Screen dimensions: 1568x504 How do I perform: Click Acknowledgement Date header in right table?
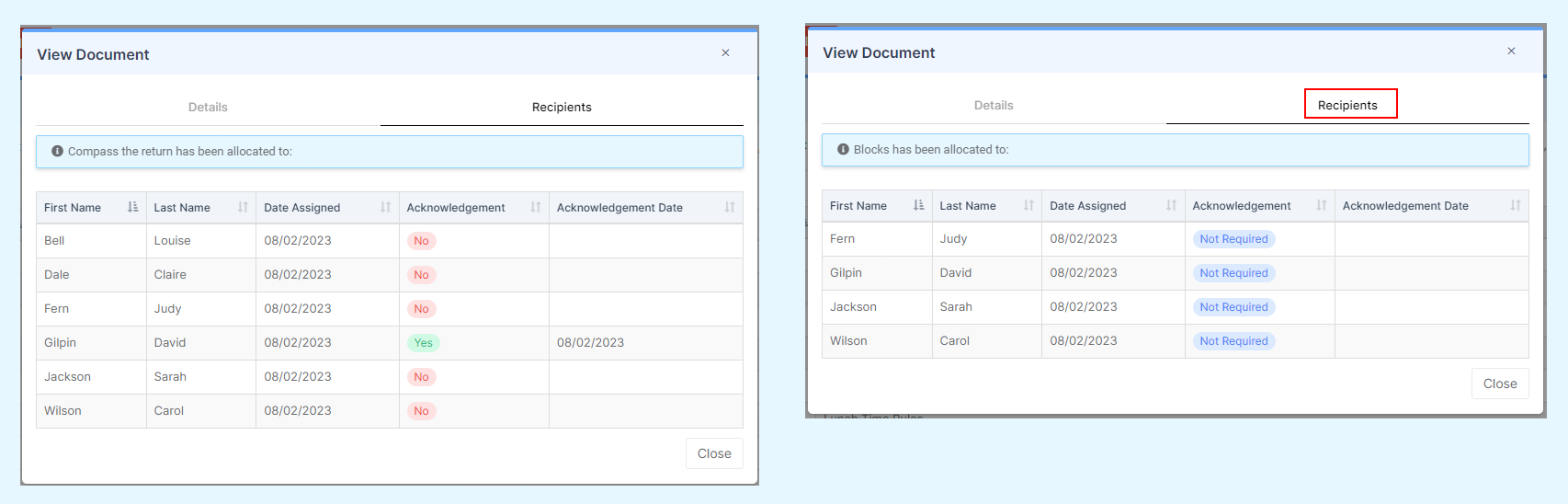click(1432, 206)
